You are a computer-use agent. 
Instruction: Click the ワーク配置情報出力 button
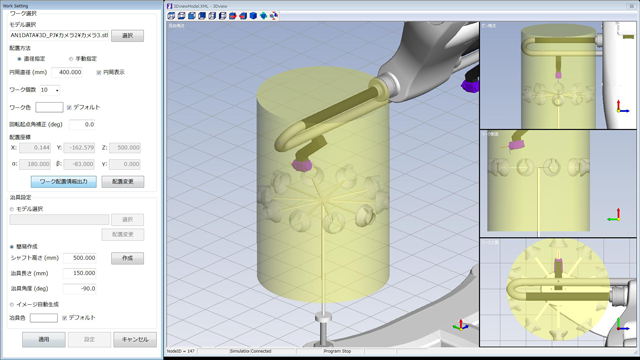(64, 182)
